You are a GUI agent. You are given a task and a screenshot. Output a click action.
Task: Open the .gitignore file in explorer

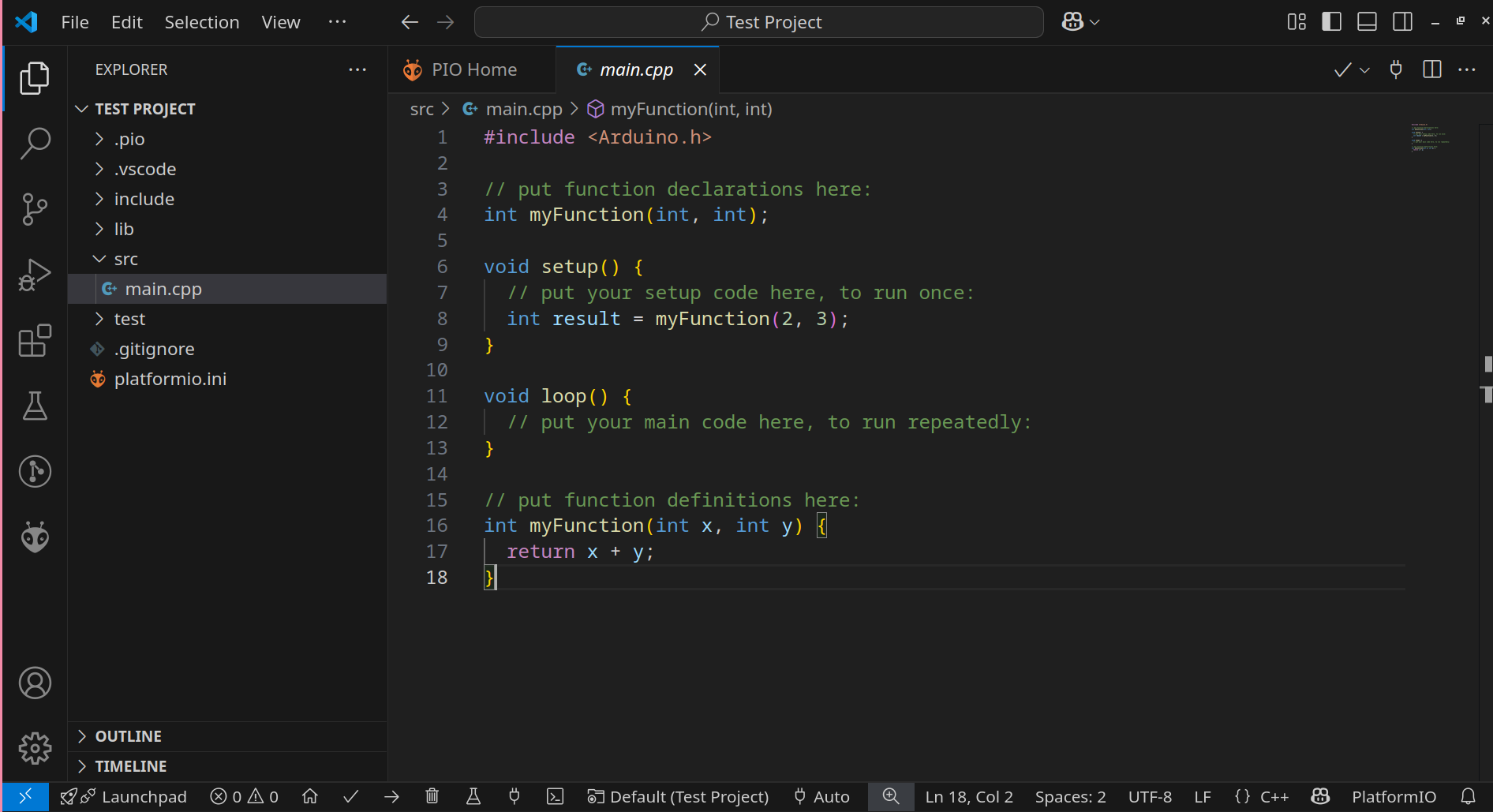point(227,349)
